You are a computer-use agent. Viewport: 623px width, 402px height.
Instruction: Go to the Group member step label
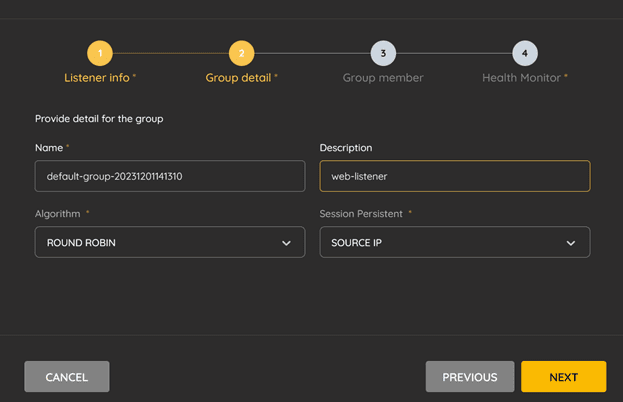[383, 78]
